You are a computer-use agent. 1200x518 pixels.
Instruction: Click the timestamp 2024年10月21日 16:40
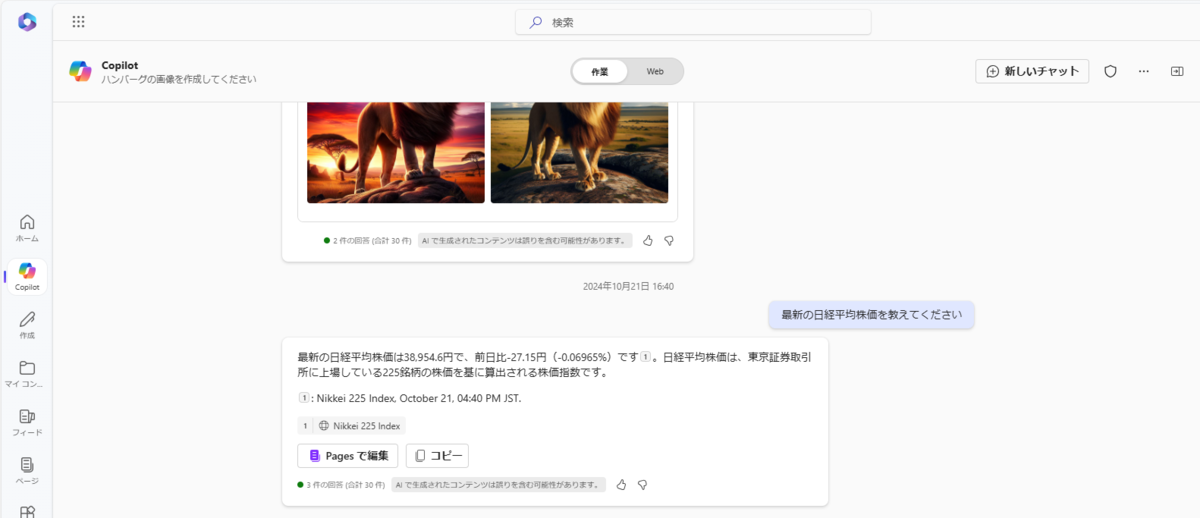coord(628,286)
